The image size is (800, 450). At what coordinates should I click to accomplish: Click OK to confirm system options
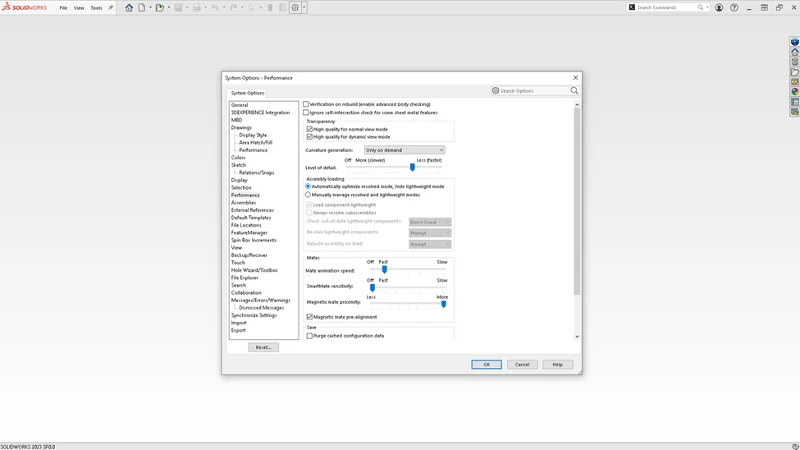pos(486,364)
